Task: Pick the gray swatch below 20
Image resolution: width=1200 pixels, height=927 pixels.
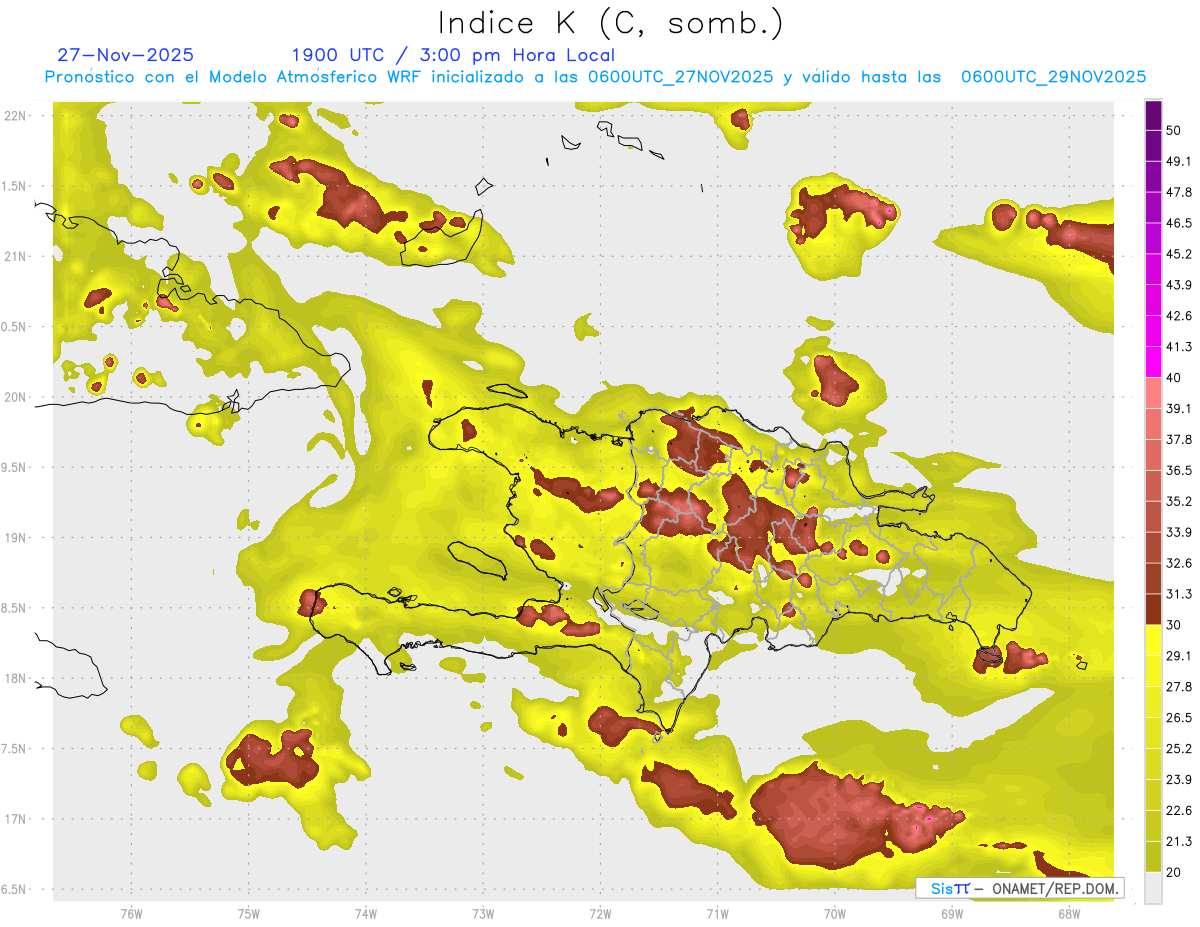Action: 1153,887
